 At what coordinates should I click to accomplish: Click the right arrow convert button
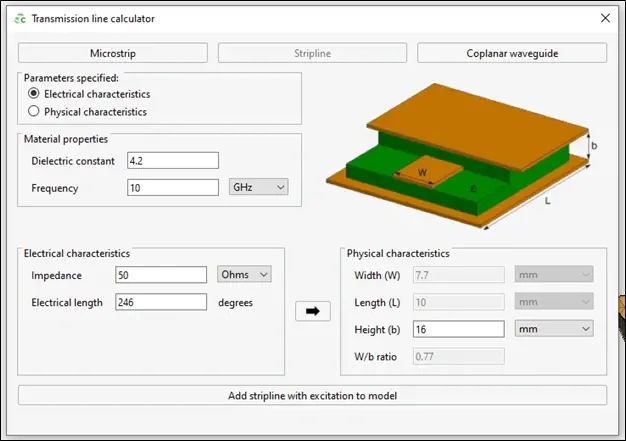(x=313, y=311)
